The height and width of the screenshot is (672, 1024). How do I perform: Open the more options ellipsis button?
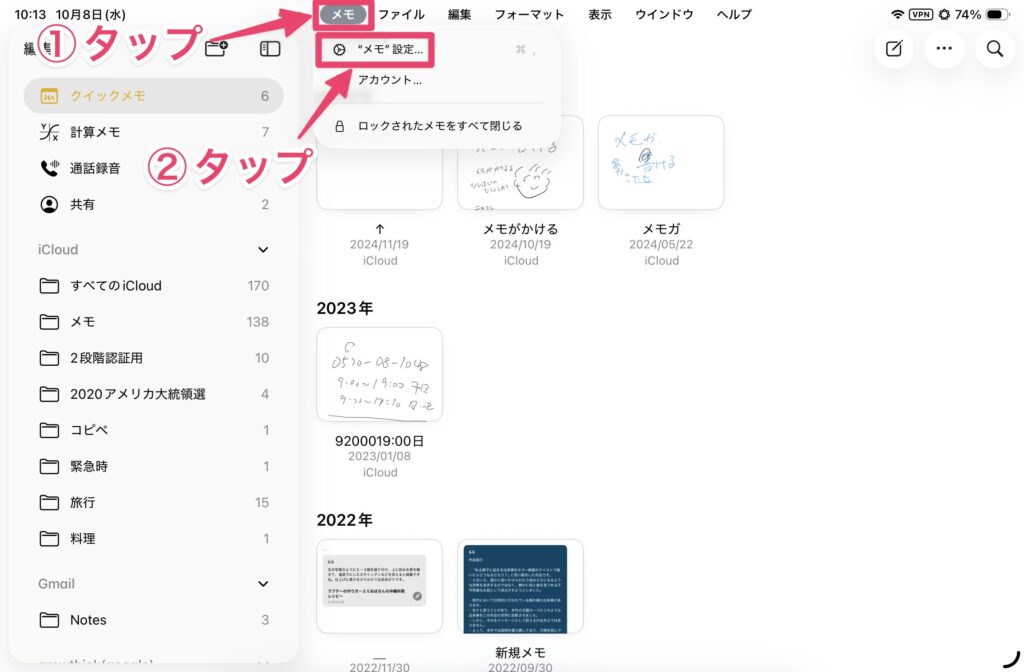point(944,49)
